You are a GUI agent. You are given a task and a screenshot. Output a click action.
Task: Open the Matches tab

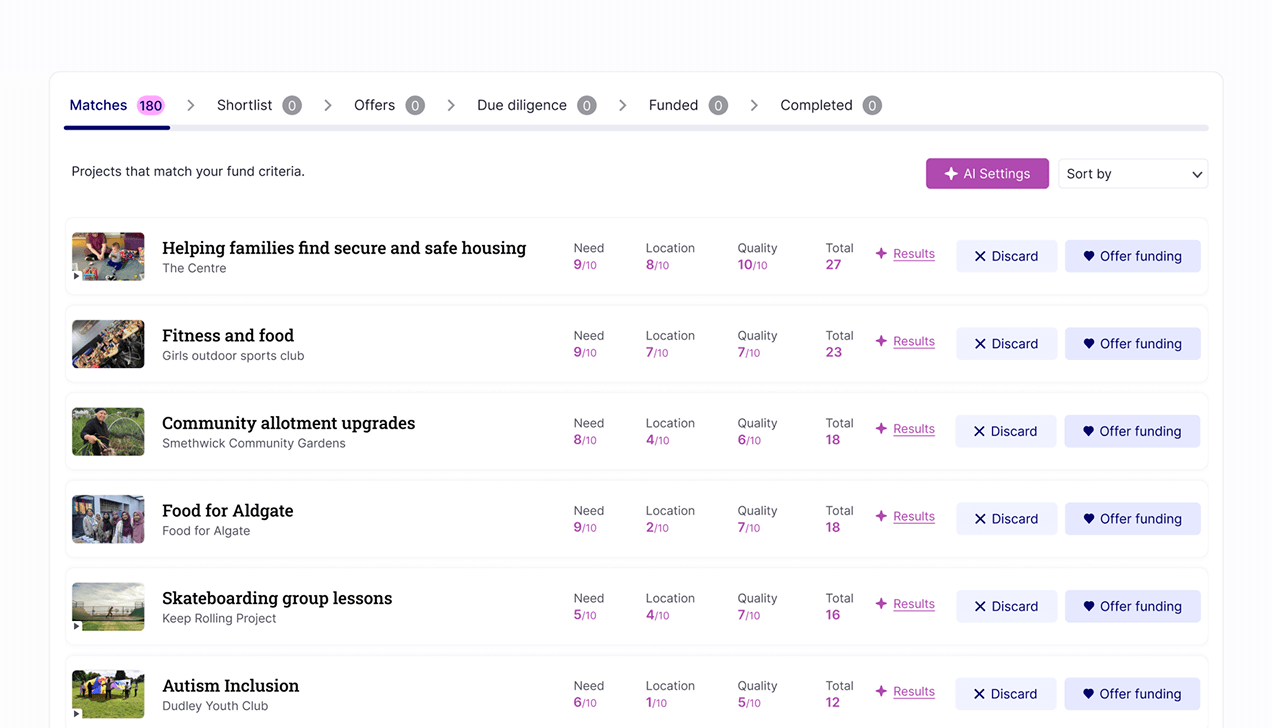pos(117,105)
